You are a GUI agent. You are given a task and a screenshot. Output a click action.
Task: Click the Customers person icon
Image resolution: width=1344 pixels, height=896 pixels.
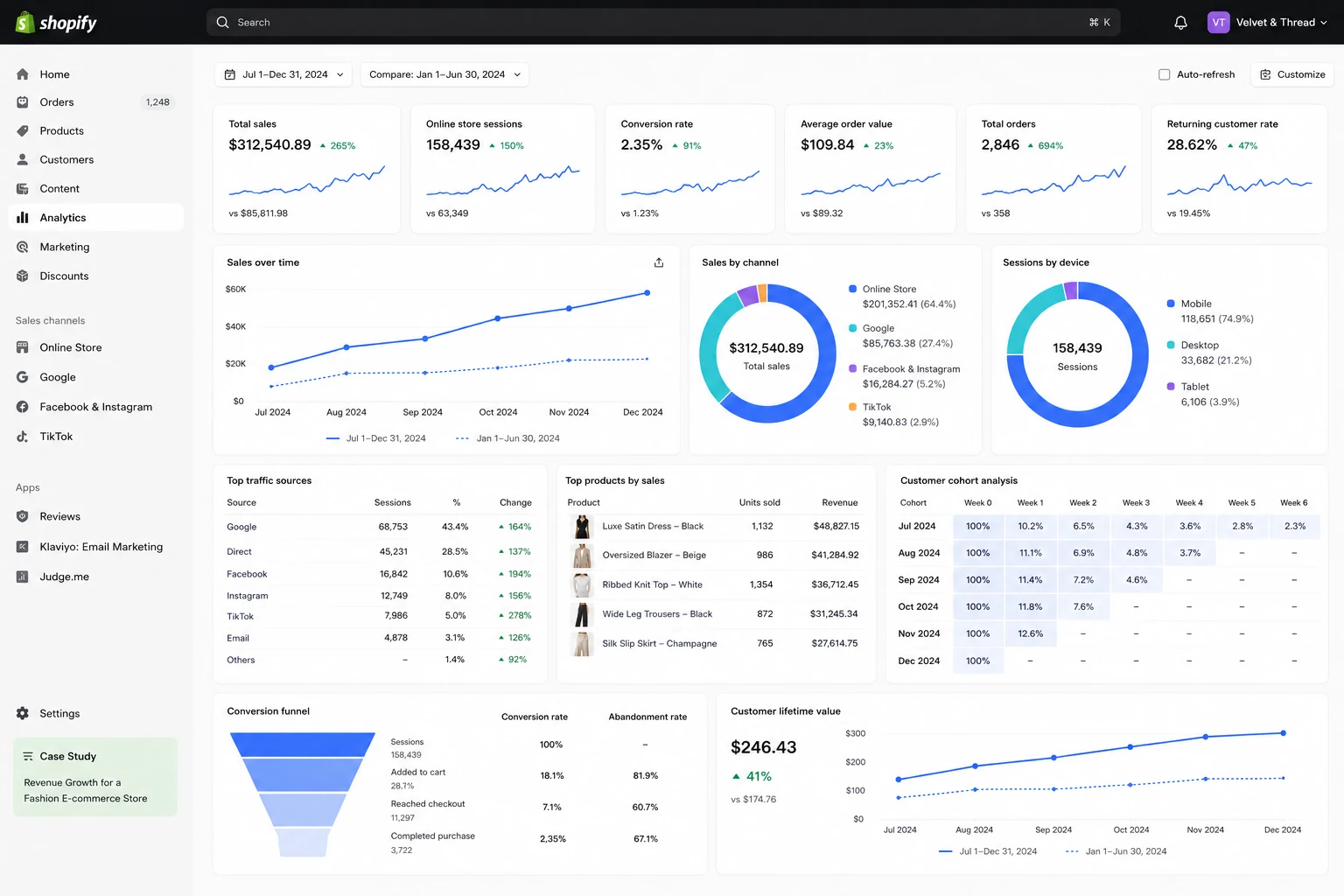(23, 160)
